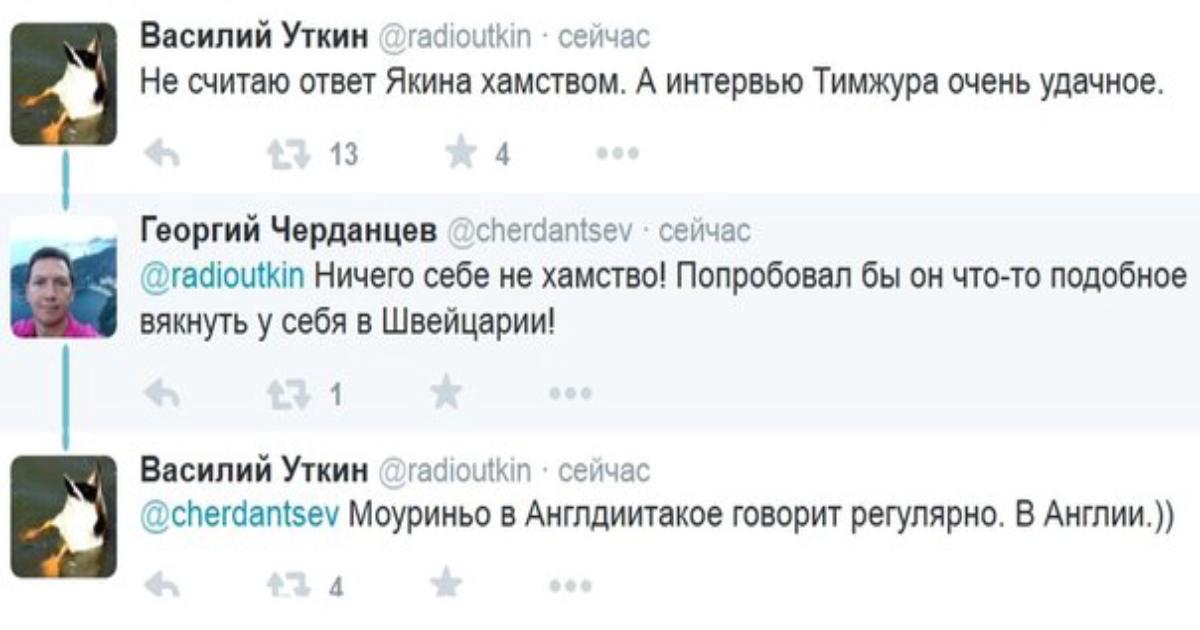Reply to the Mourinho tweet
The image size is (1200, 630).
tap(161, 584)
